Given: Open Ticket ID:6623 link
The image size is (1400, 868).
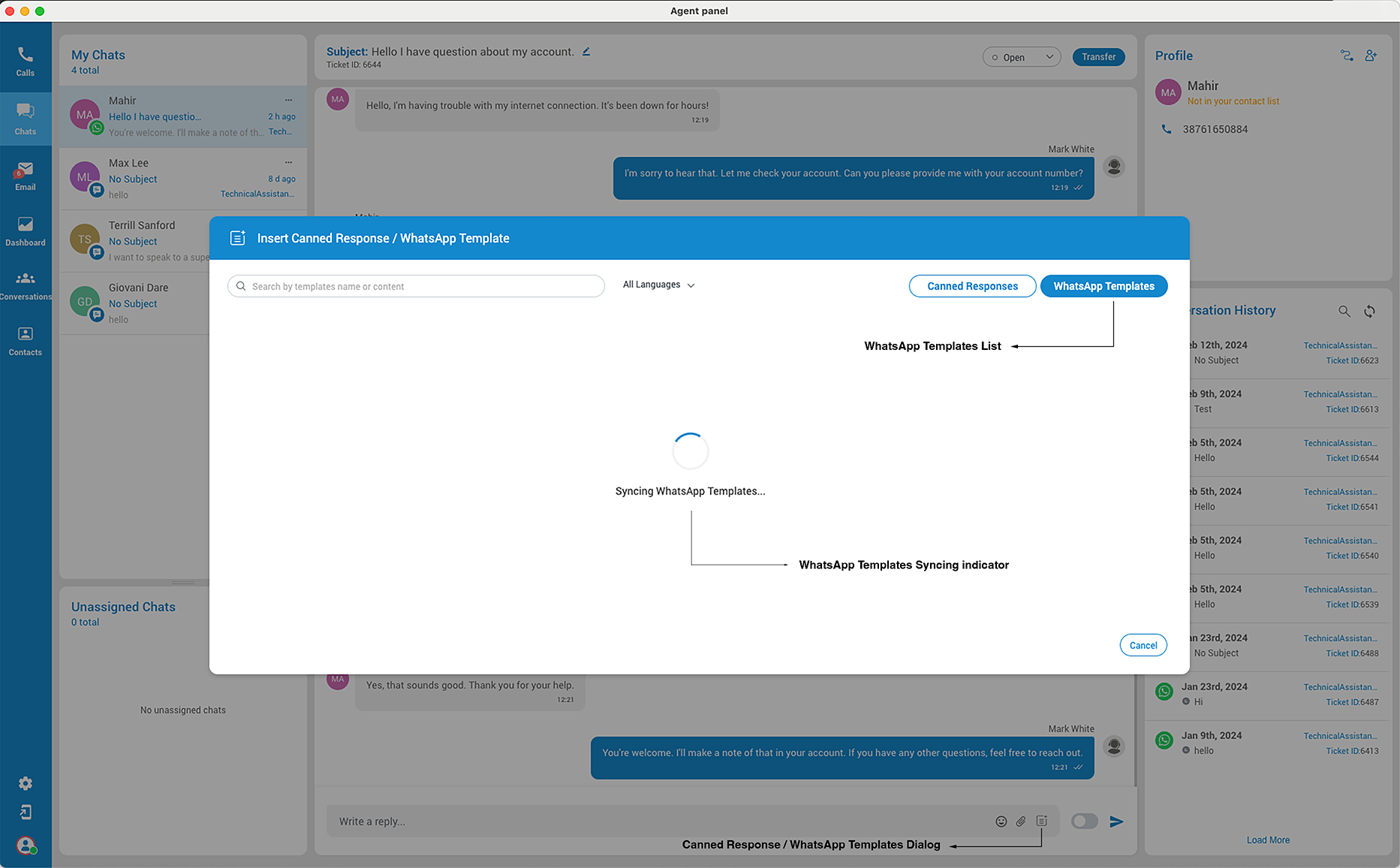Looking at the screenshot, I should click(1352, 360).
